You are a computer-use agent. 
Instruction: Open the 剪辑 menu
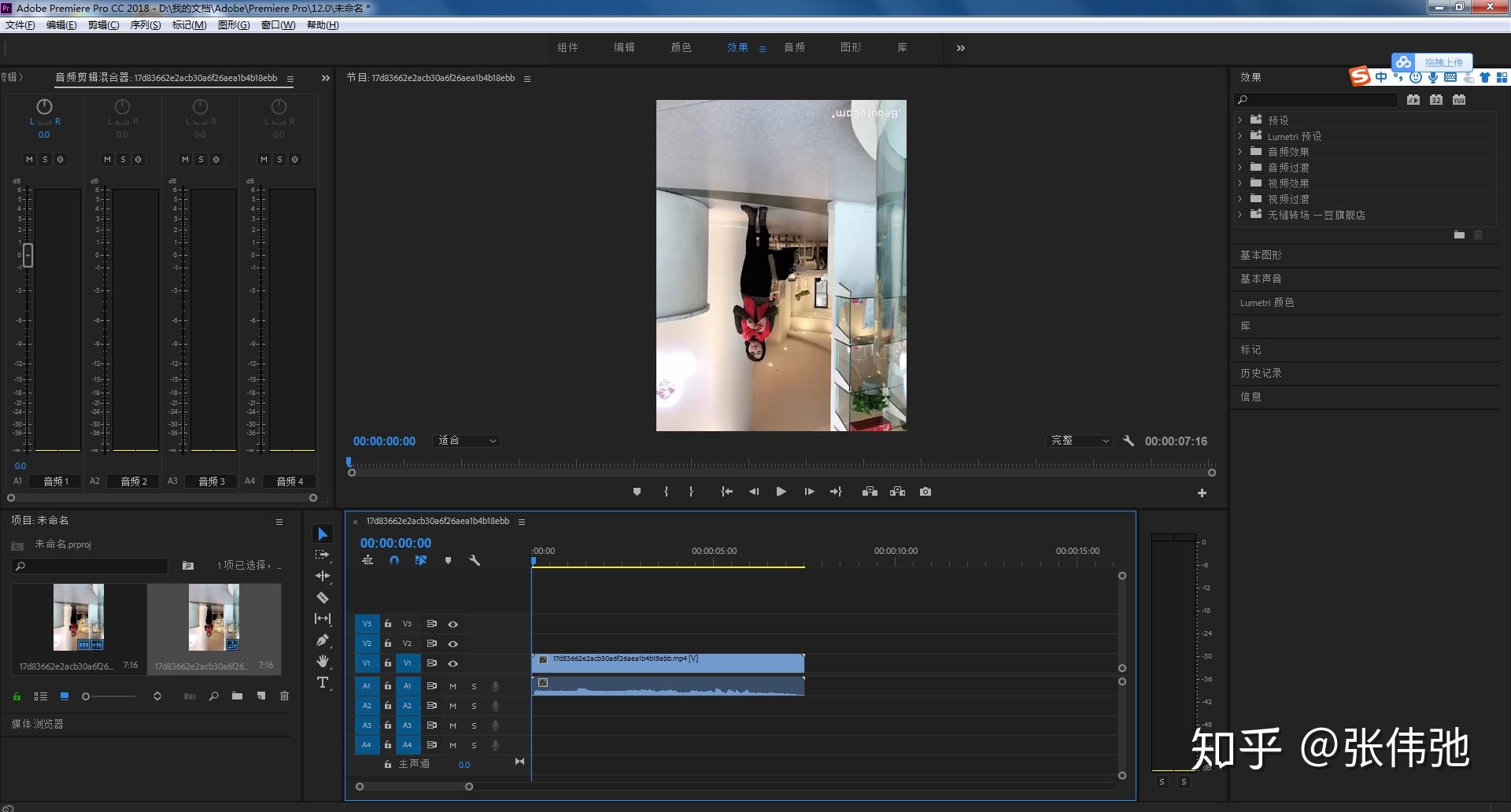click(103, 25)
